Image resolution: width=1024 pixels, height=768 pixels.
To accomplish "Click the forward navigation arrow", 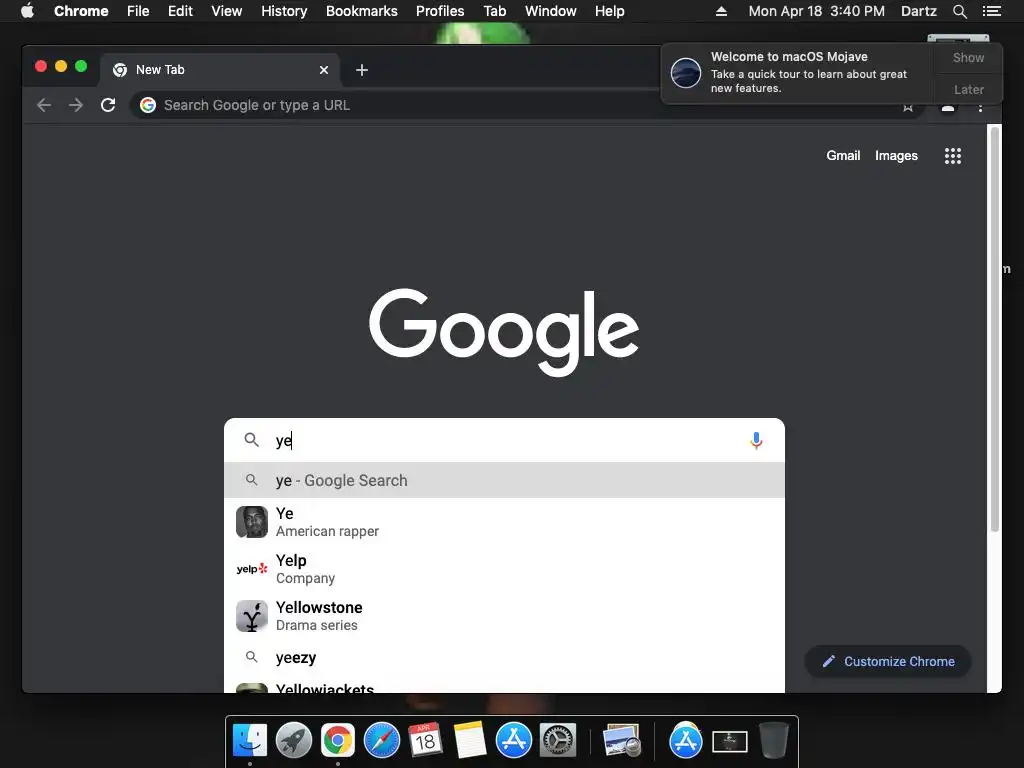I will (76, 105).
